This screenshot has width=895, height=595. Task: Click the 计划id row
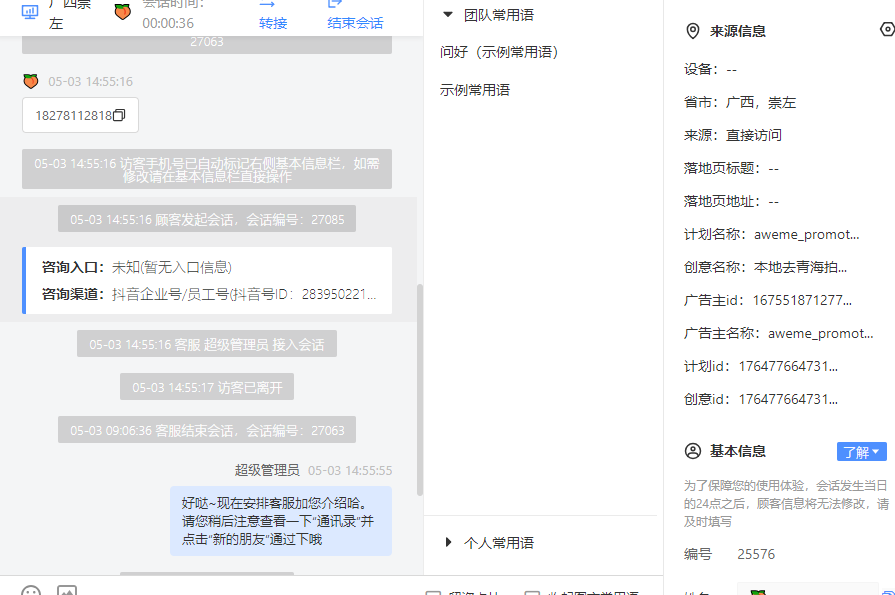(x=761, y=366)
